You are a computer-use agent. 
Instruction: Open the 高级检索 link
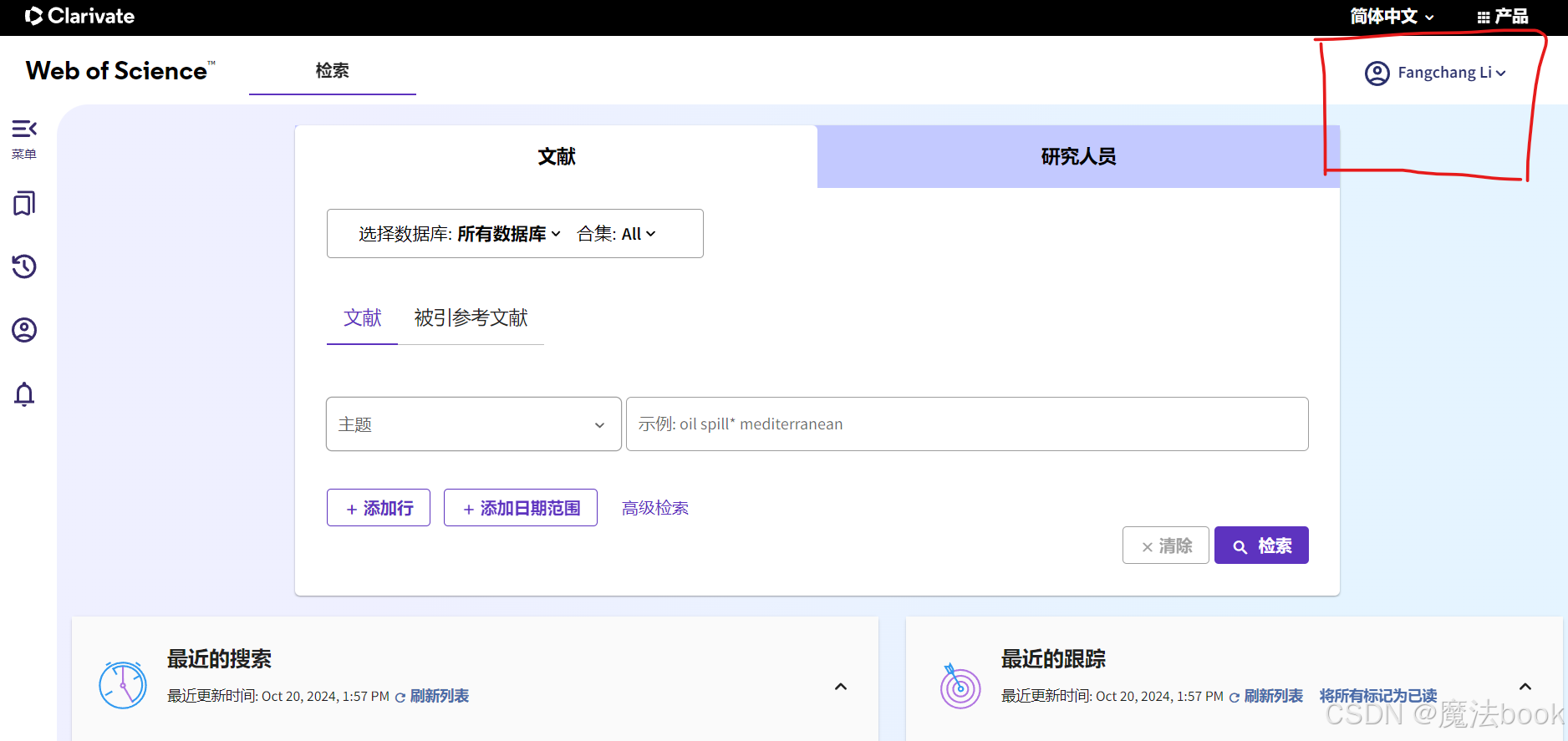(655, 508)
